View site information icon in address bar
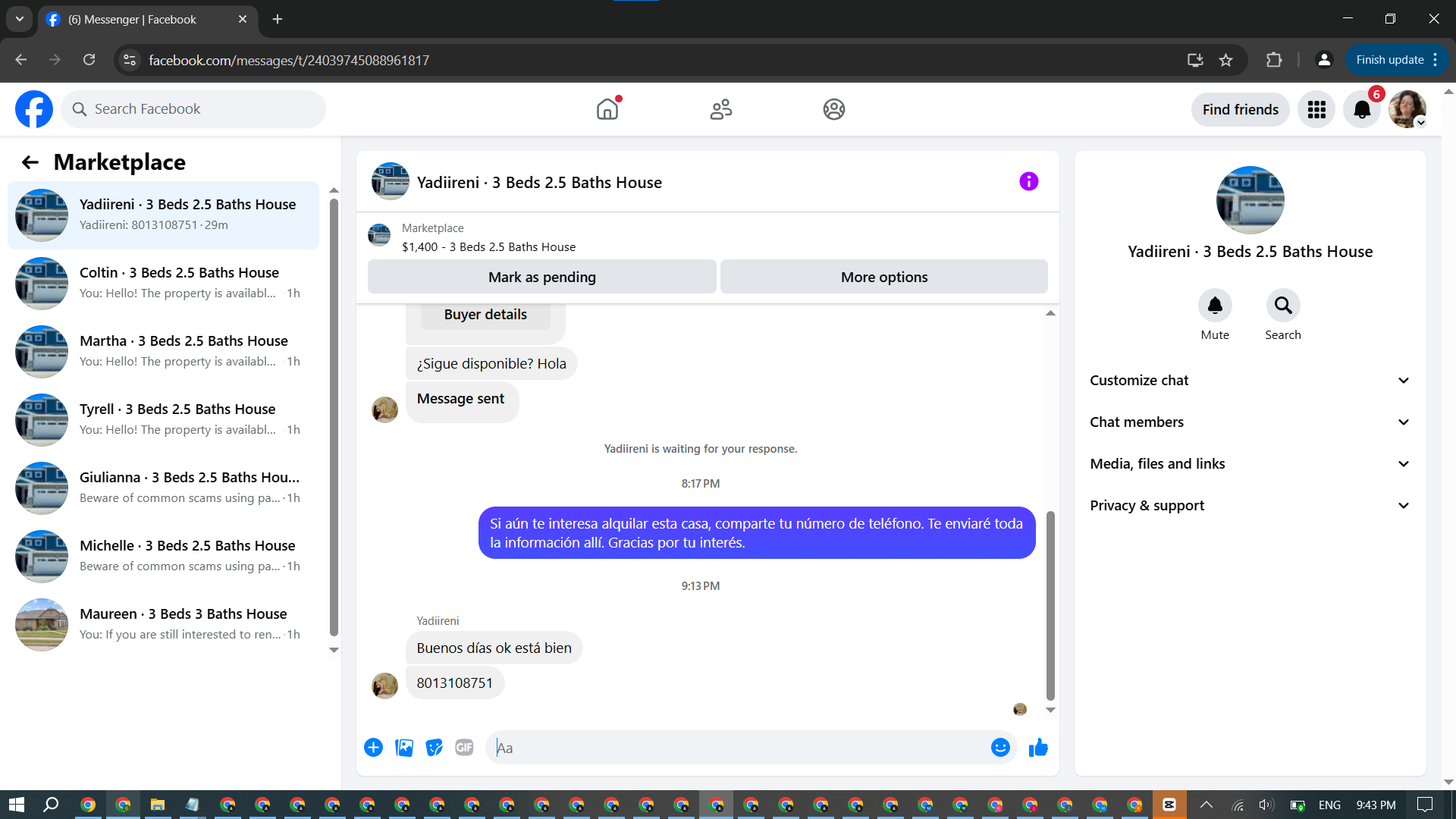This screenshot has height=819, width=1456. pos(130,60)
